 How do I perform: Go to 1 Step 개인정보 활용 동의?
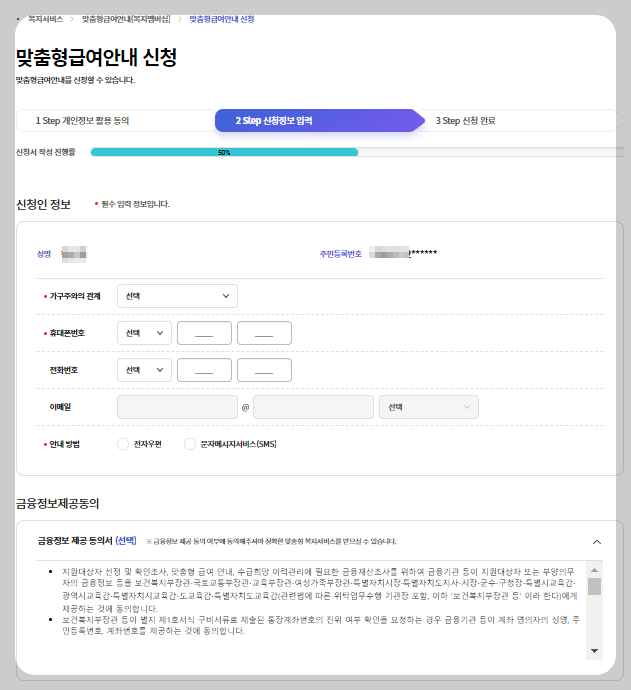116,121
